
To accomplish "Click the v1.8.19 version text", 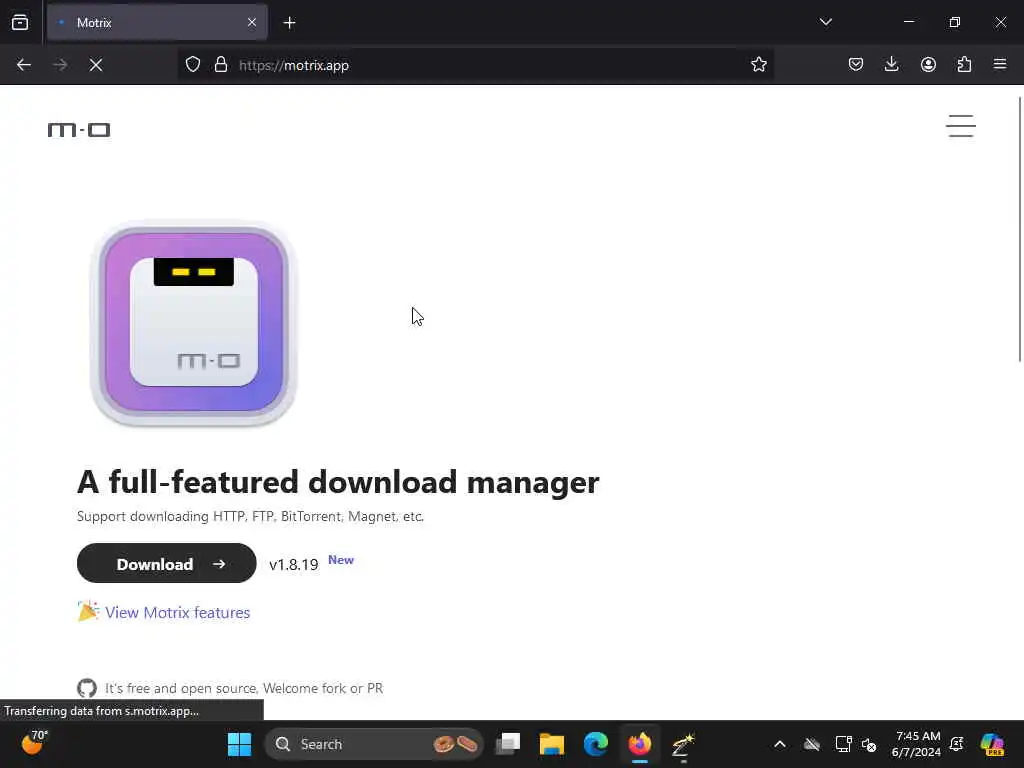I will point(293,565).
